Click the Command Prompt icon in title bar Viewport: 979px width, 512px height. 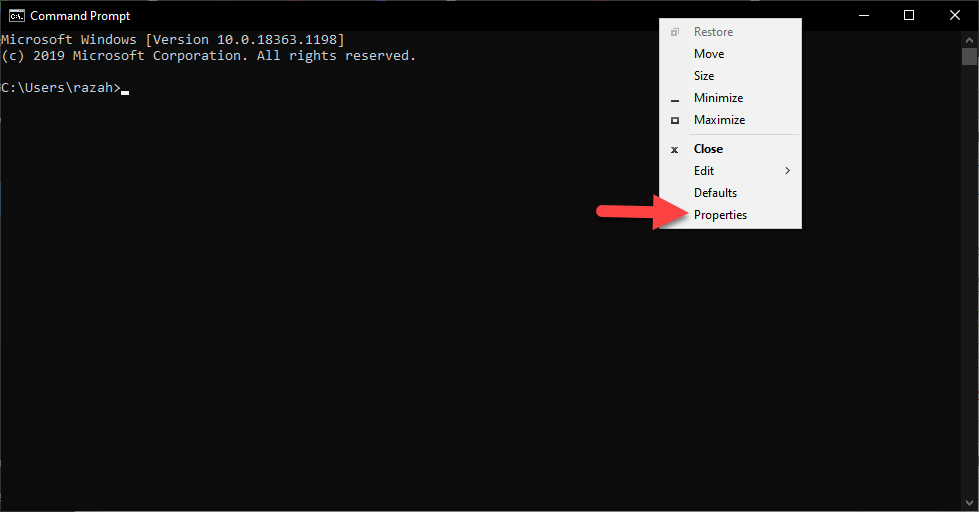click(x=16, y=15)
